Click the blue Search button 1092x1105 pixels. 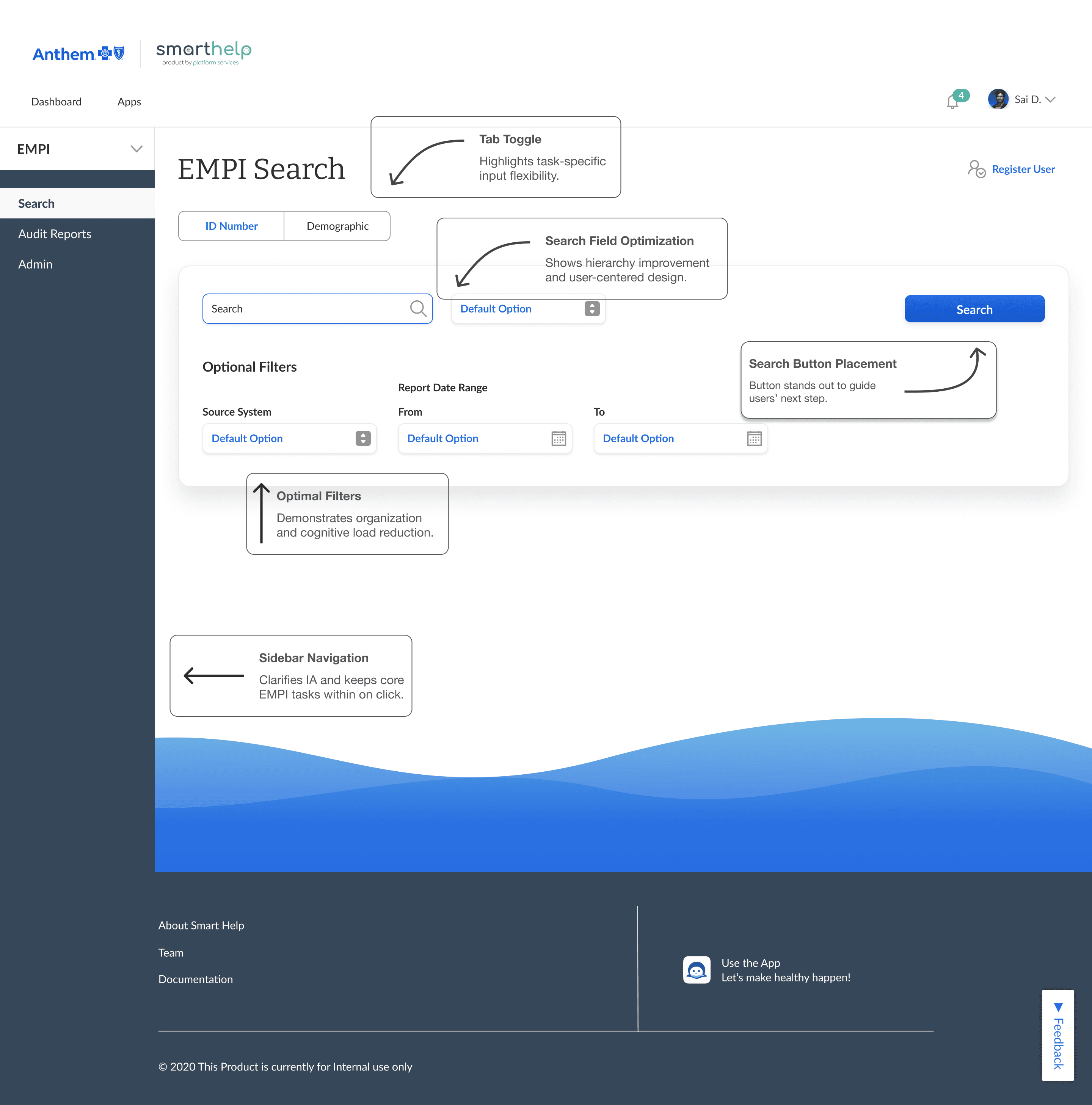[x=974, y=309]
